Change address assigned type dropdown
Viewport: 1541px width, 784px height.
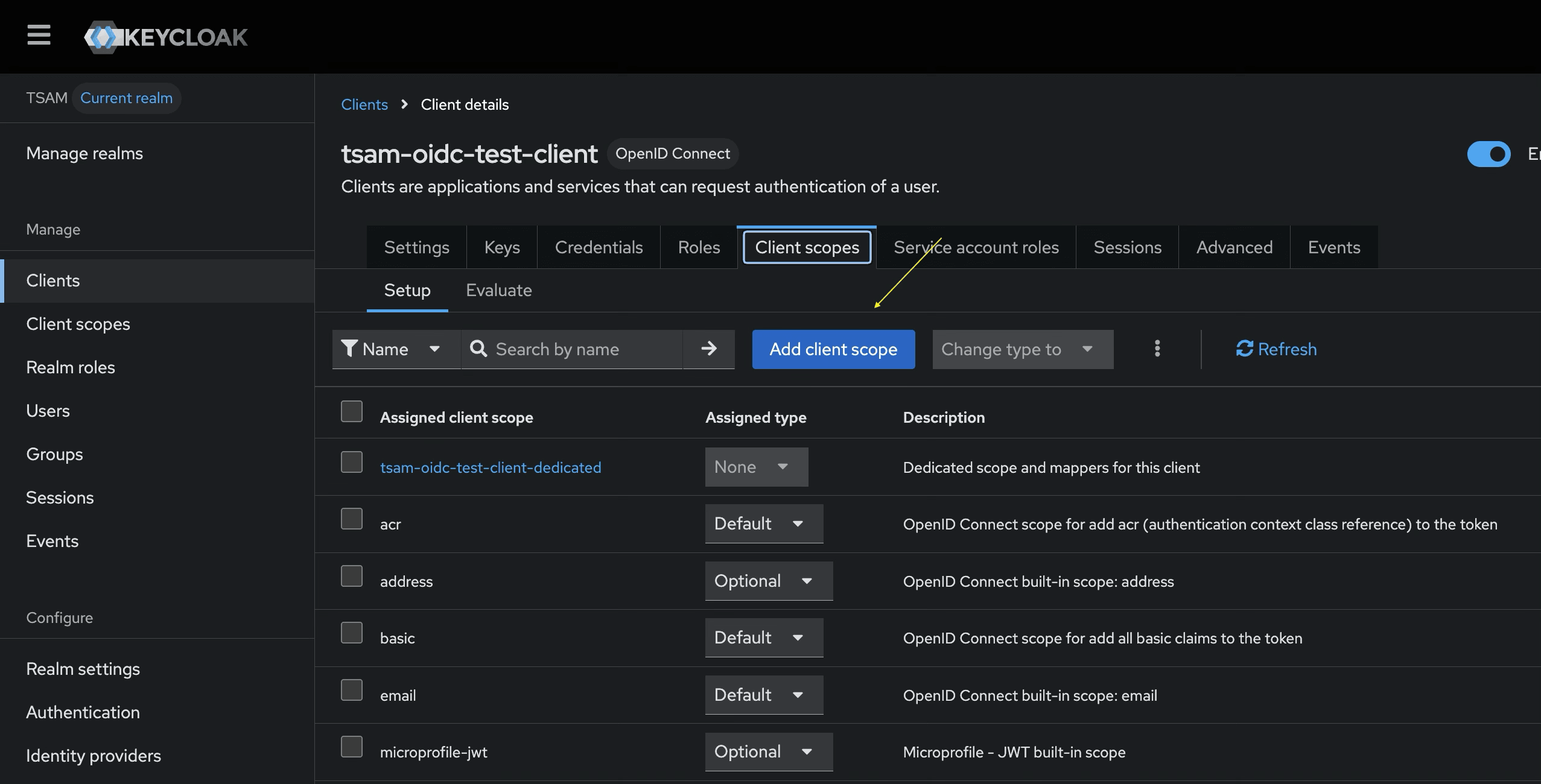pyautogui.click(x=769, y=581)
